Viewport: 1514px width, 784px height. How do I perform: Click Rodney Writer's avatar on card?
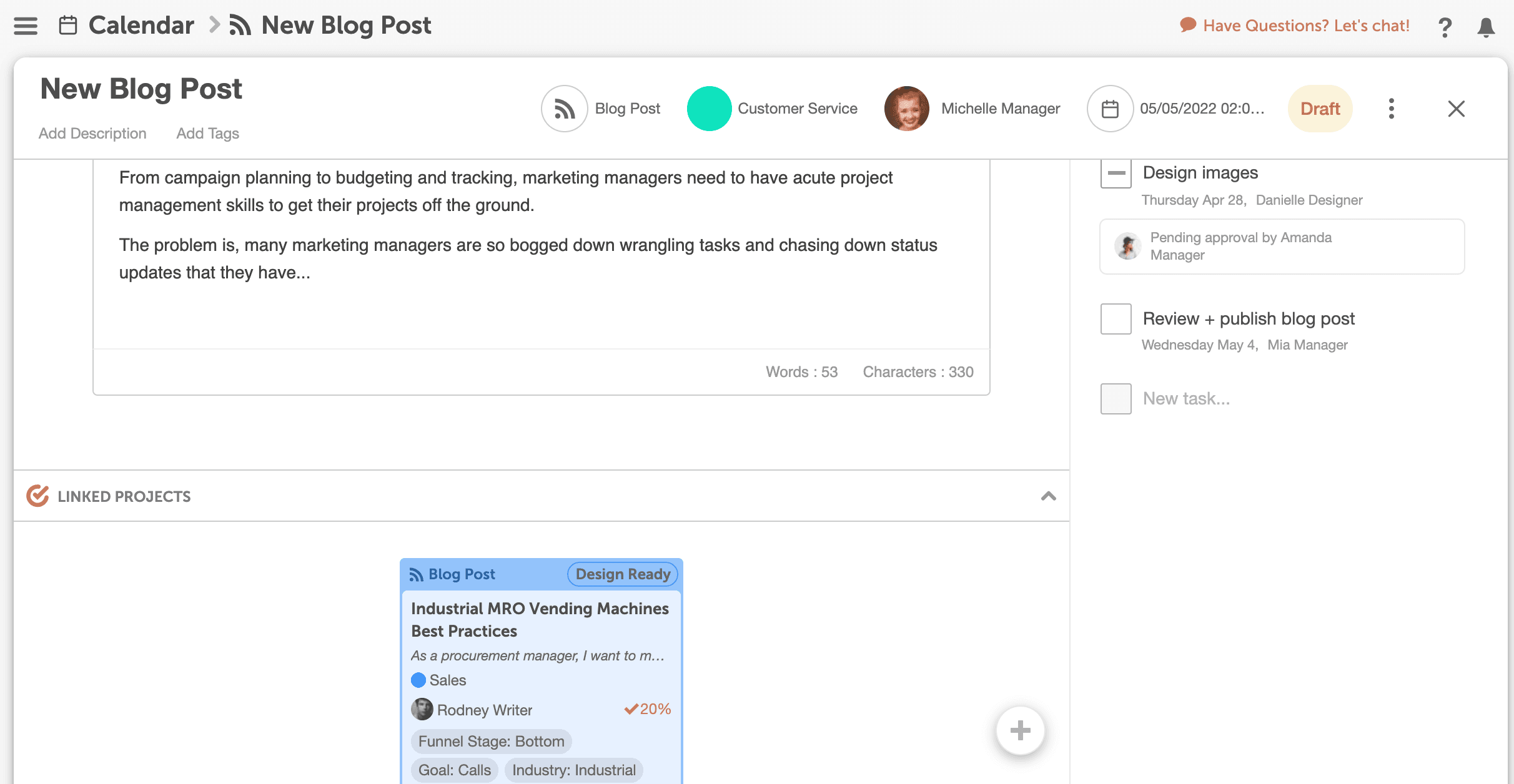point(422,710)
